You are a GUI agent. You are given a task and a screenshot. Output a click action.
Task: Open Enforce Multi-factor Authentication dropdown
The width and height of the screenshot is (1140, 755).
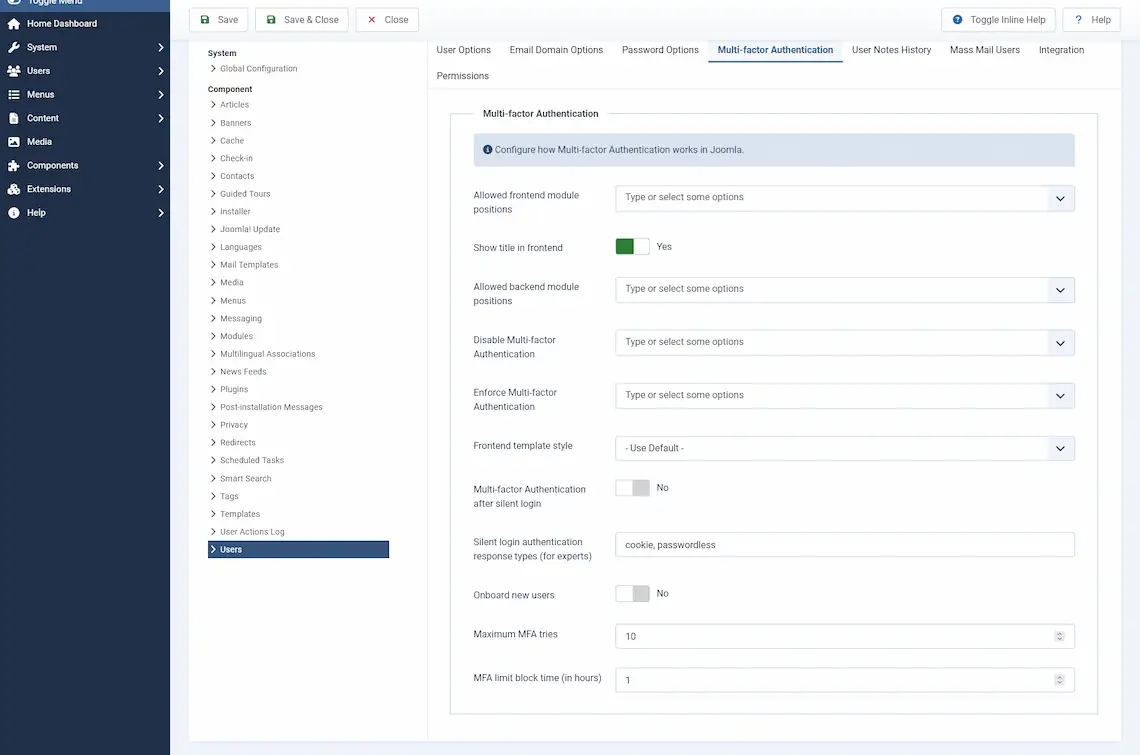[x=844, y=395]
